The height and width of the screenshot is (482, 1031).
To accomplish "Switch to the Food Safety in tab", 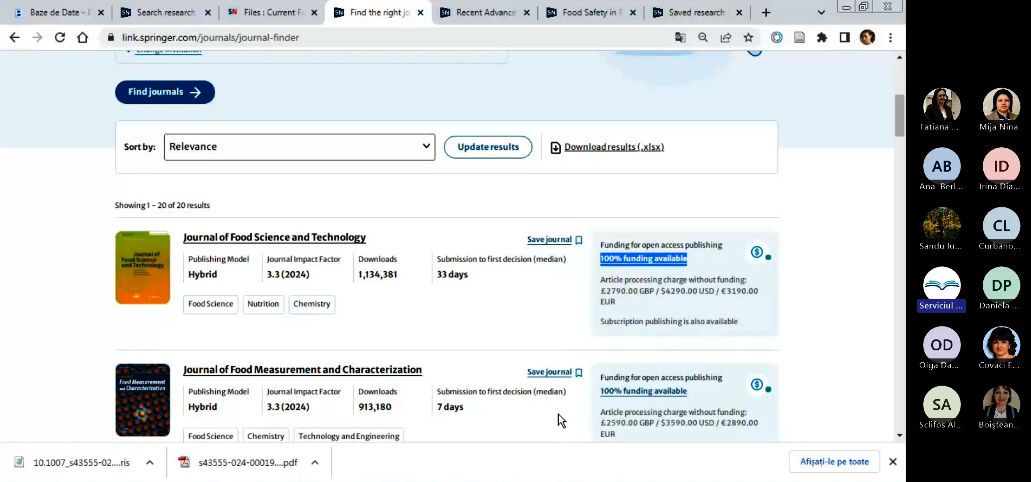I will 590,12.
